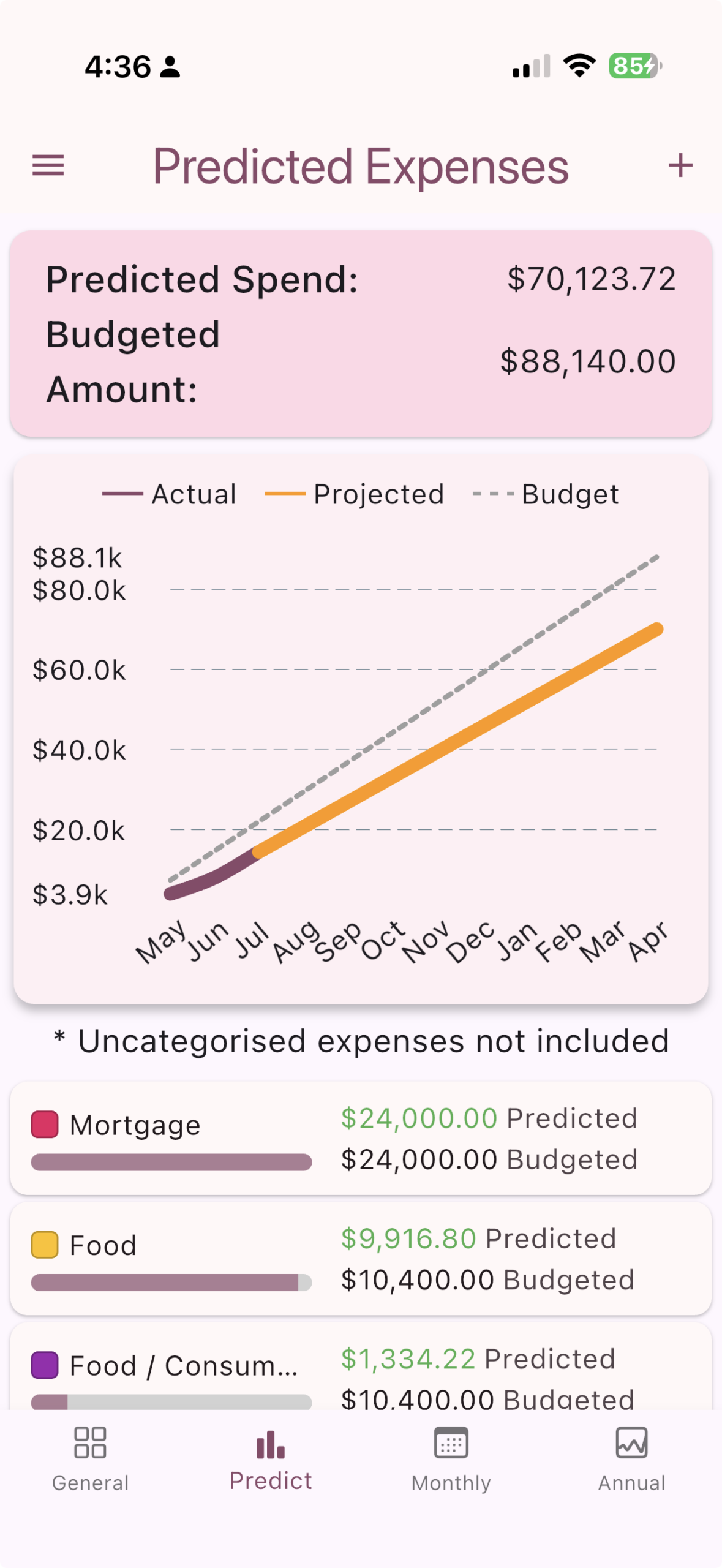Tap the plus icon to add expense

point(680,165)
